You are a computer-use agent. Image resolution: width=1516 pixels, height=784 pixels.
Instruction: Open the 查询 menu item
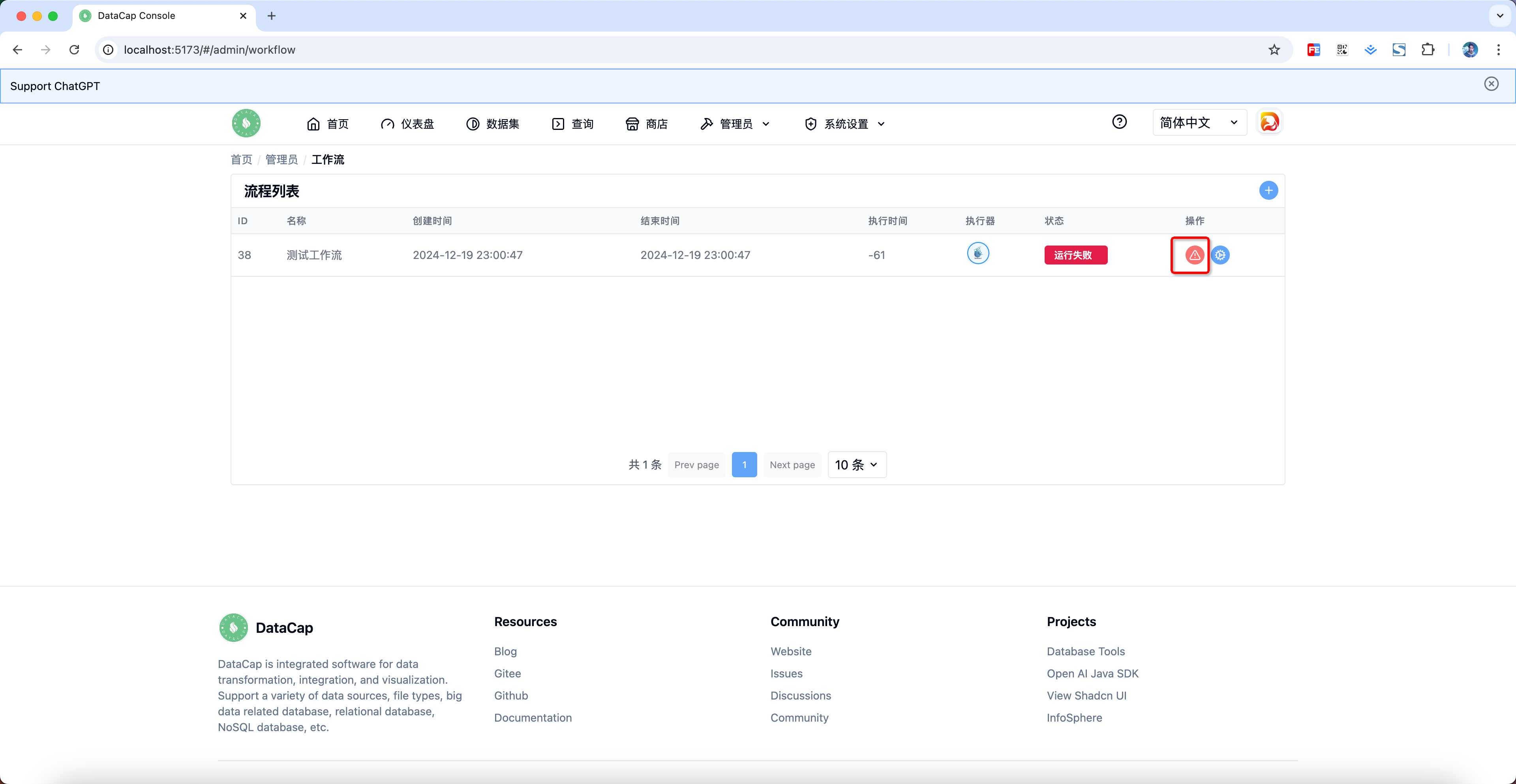point(572,124)
